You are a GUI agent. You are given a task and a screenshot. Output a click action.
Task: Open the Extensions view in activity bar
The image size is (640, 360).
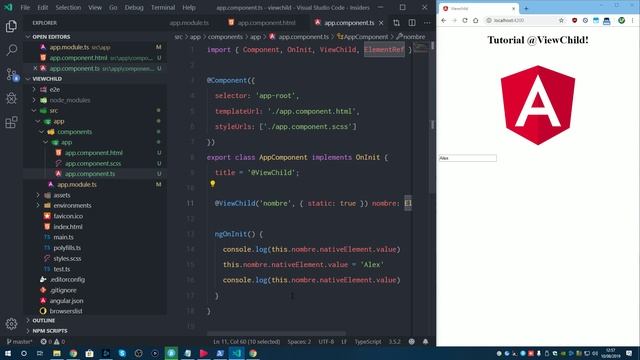tap(11, 122)
